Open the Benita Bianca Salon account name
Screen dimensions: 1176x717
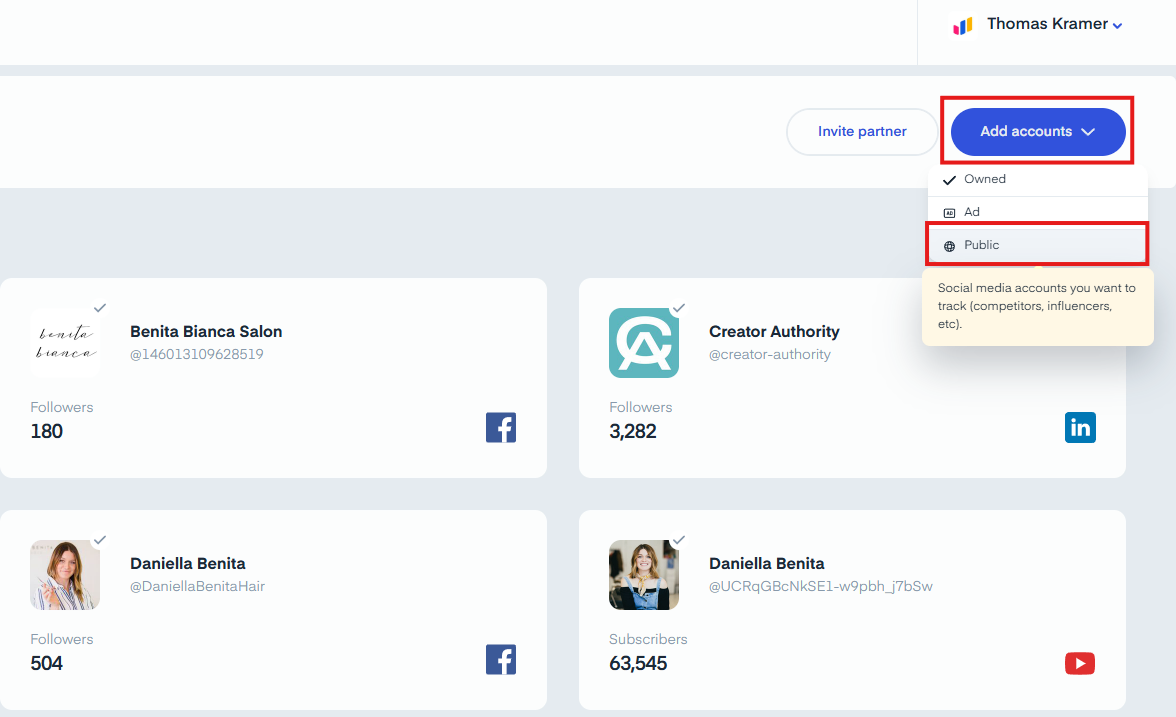[x=206, y=332]
